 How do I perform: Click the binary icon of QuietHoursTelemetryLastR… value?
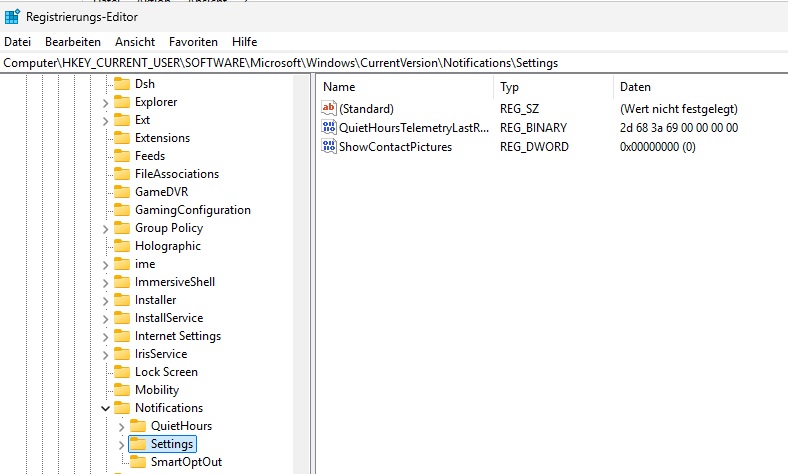(x=329, y=127)
